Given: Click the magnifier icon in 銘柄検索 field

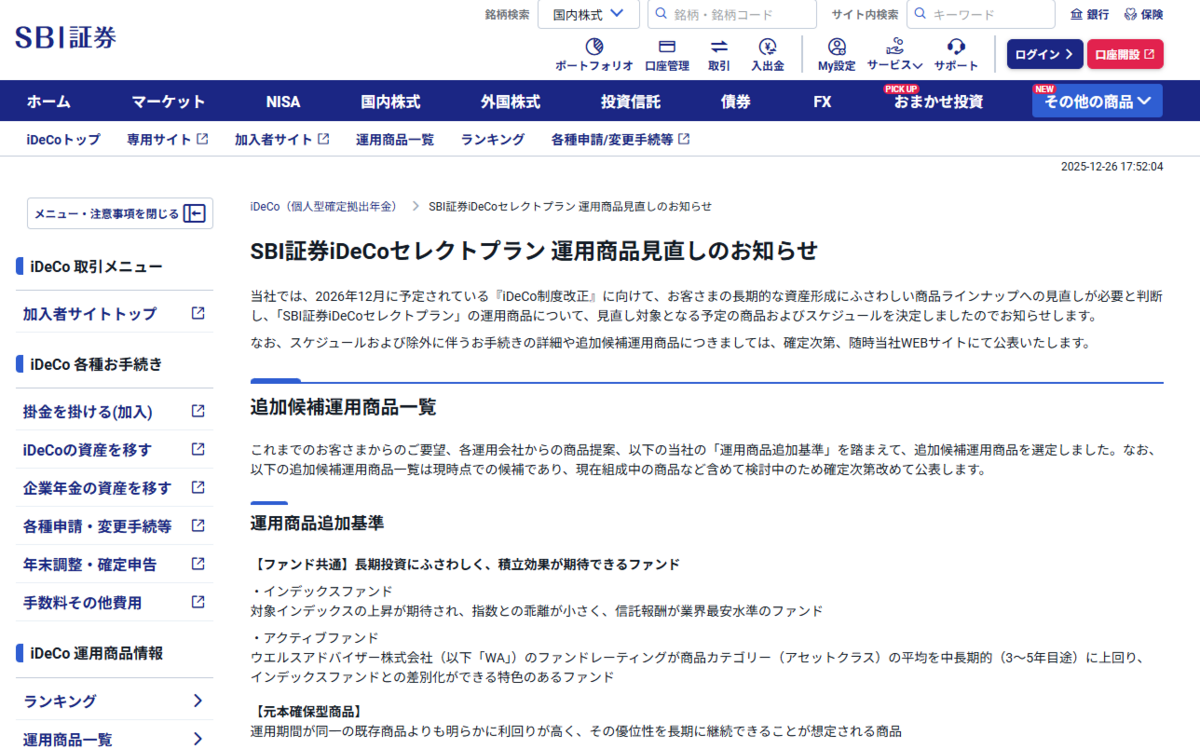Looking at the screenshot, I should [x=659, y=14].
